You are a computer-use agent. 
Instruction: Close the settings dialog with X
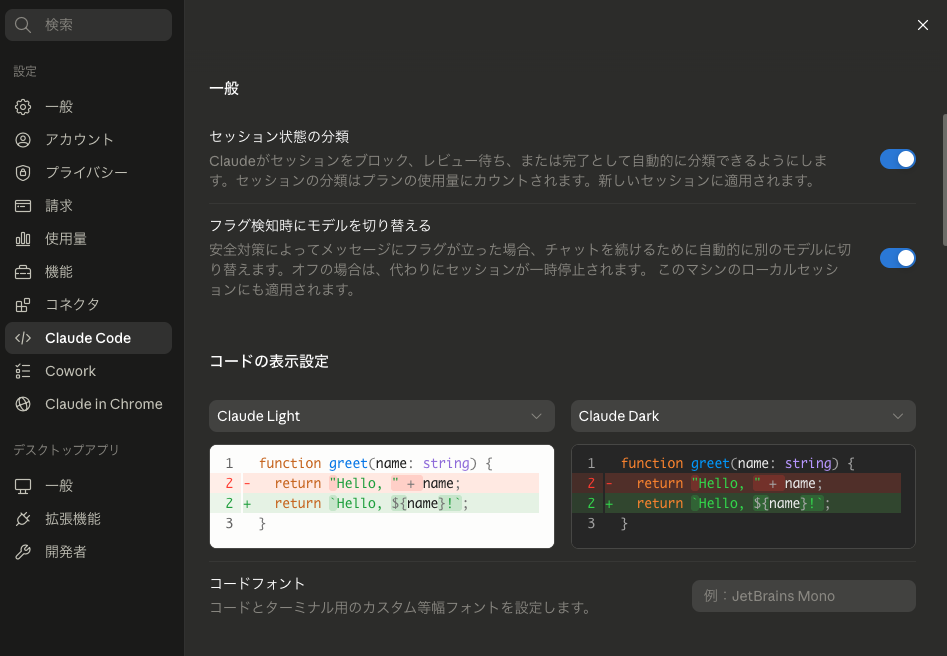[923, 25]
